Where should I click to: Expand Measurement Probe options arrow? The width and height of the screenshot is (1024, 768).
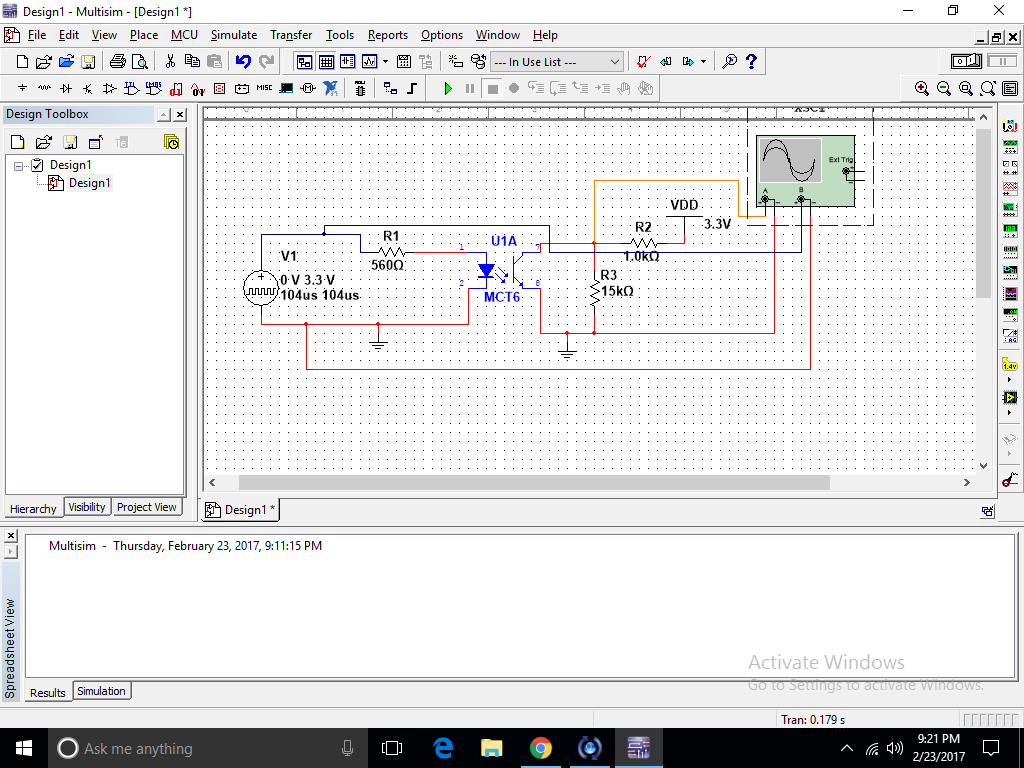(x=1010, y=380)
